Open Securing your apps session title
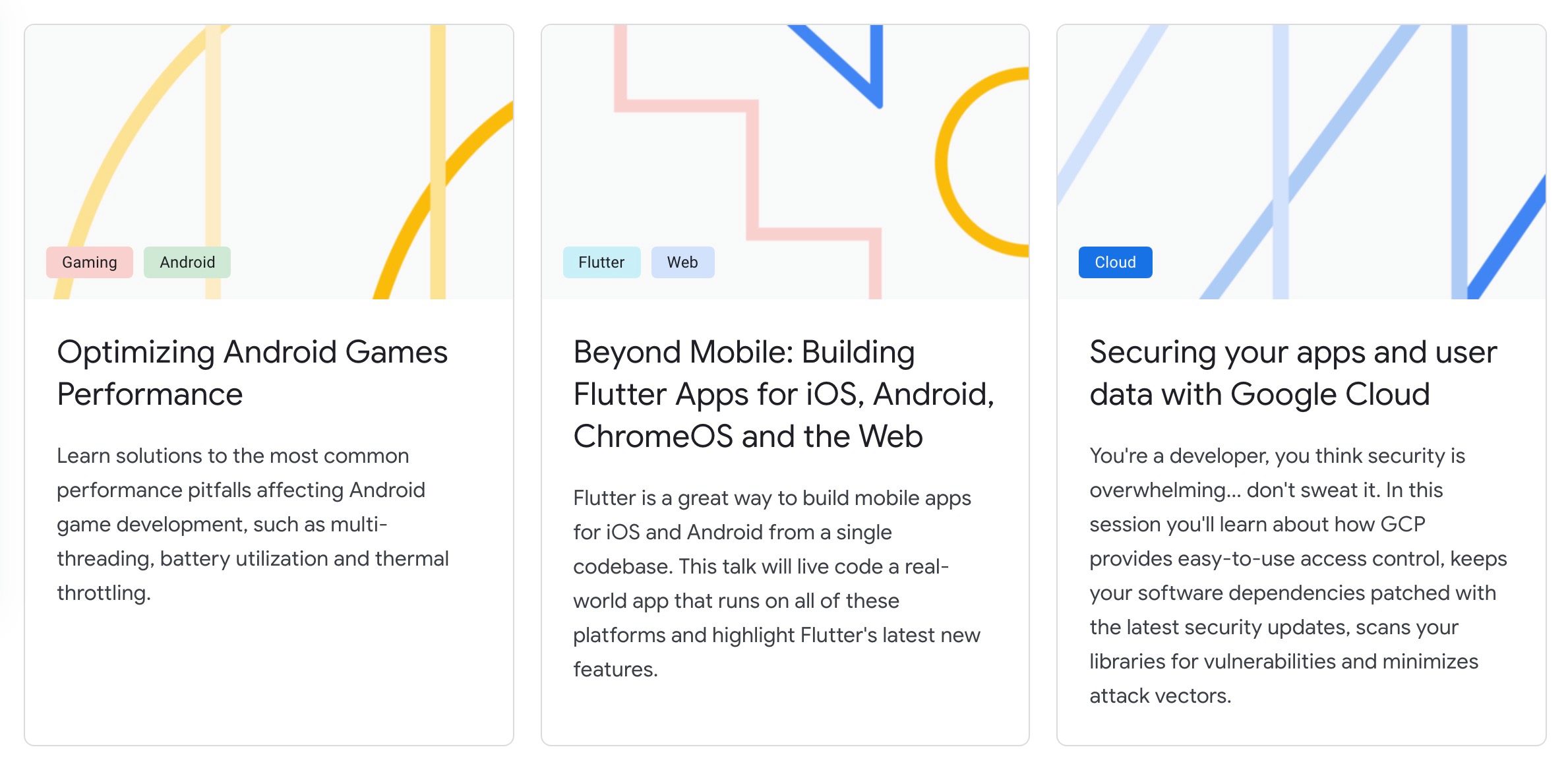Image resolution: width=1568 pixels, height=770 pixels. [x=1292, y=373]
